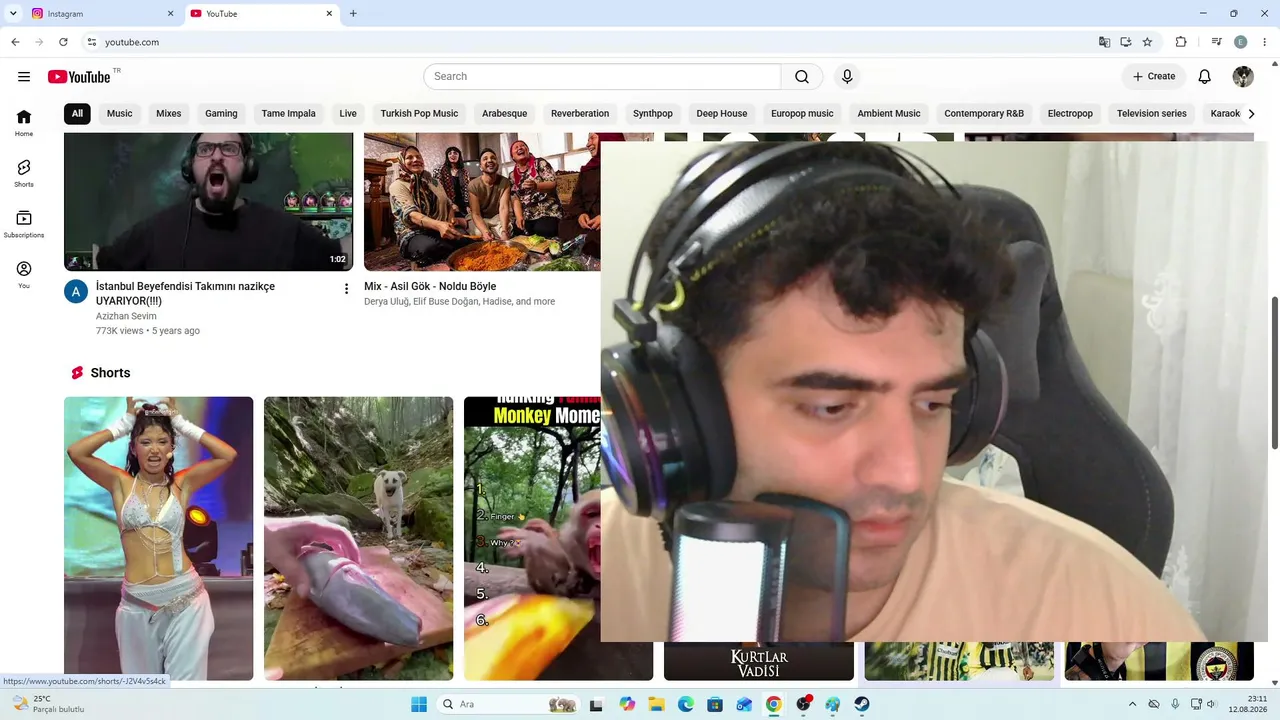Go back in Chrome

[15, 42]
